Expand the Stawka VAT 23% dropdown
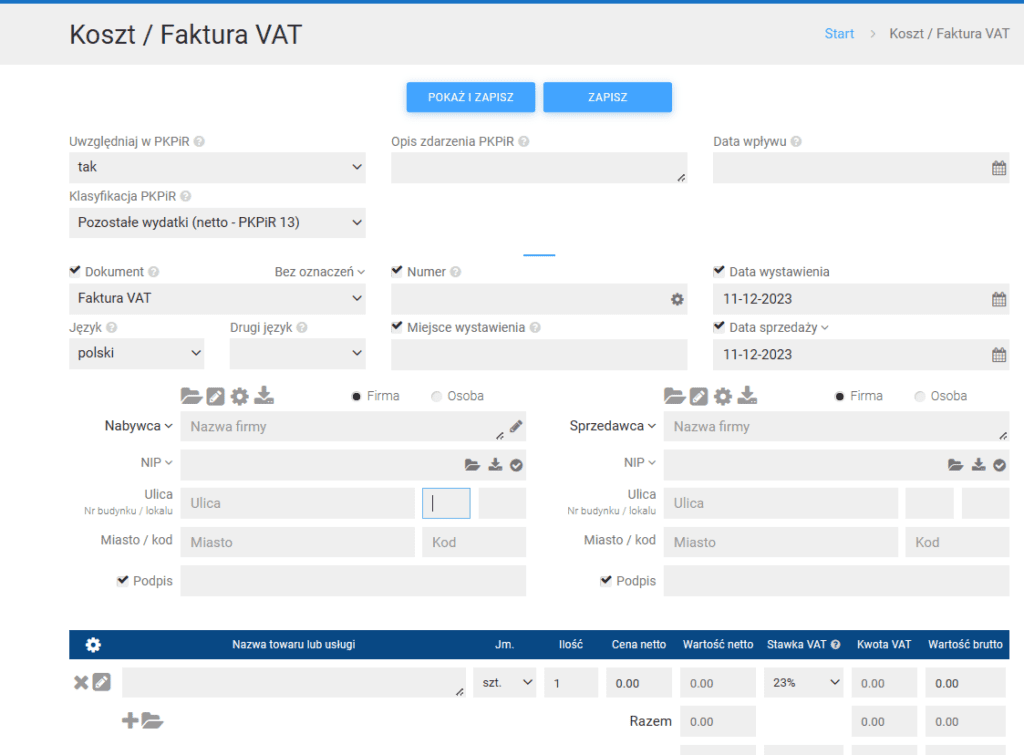Screen dimensions: 1024x755 (x=805, y=683)
